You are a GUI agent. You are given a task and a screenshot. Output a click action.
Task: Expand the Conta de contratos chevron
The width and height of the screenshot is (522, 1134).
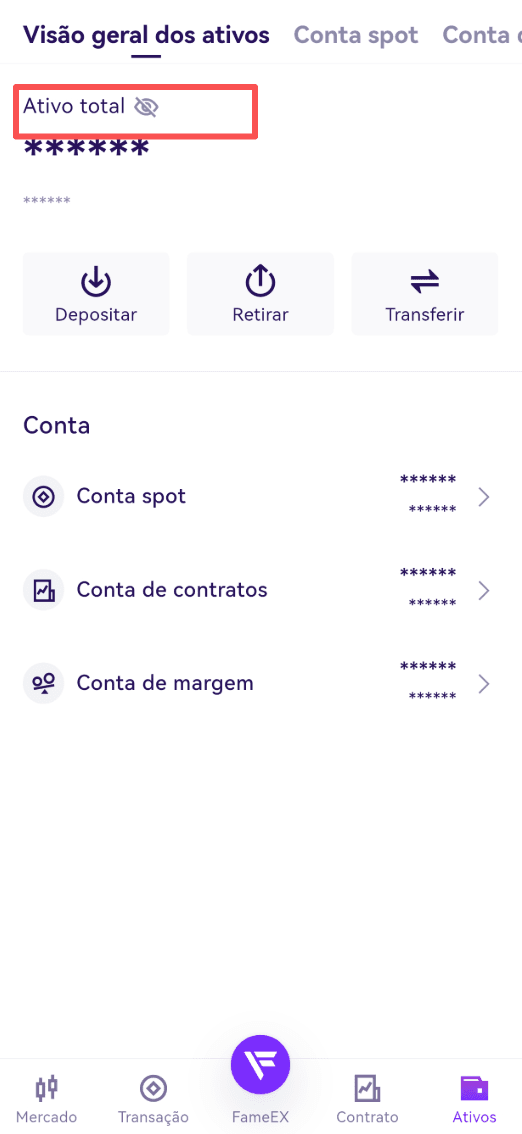tap(484, 591)
